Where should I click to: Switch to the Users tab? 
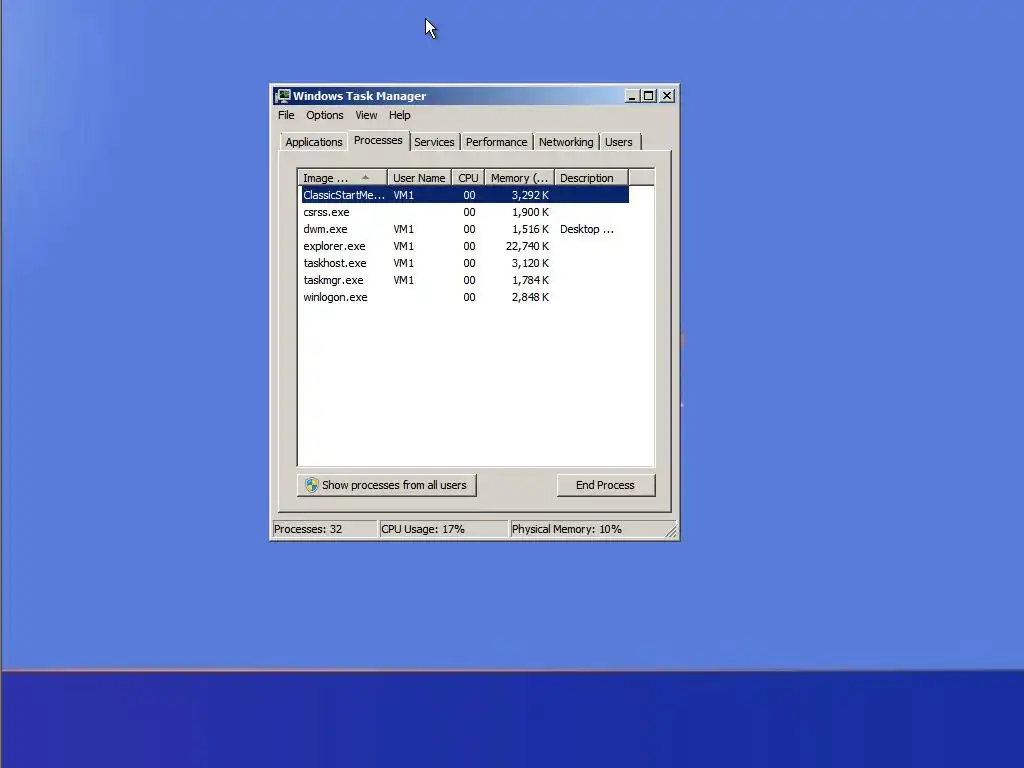click(618, 142)
